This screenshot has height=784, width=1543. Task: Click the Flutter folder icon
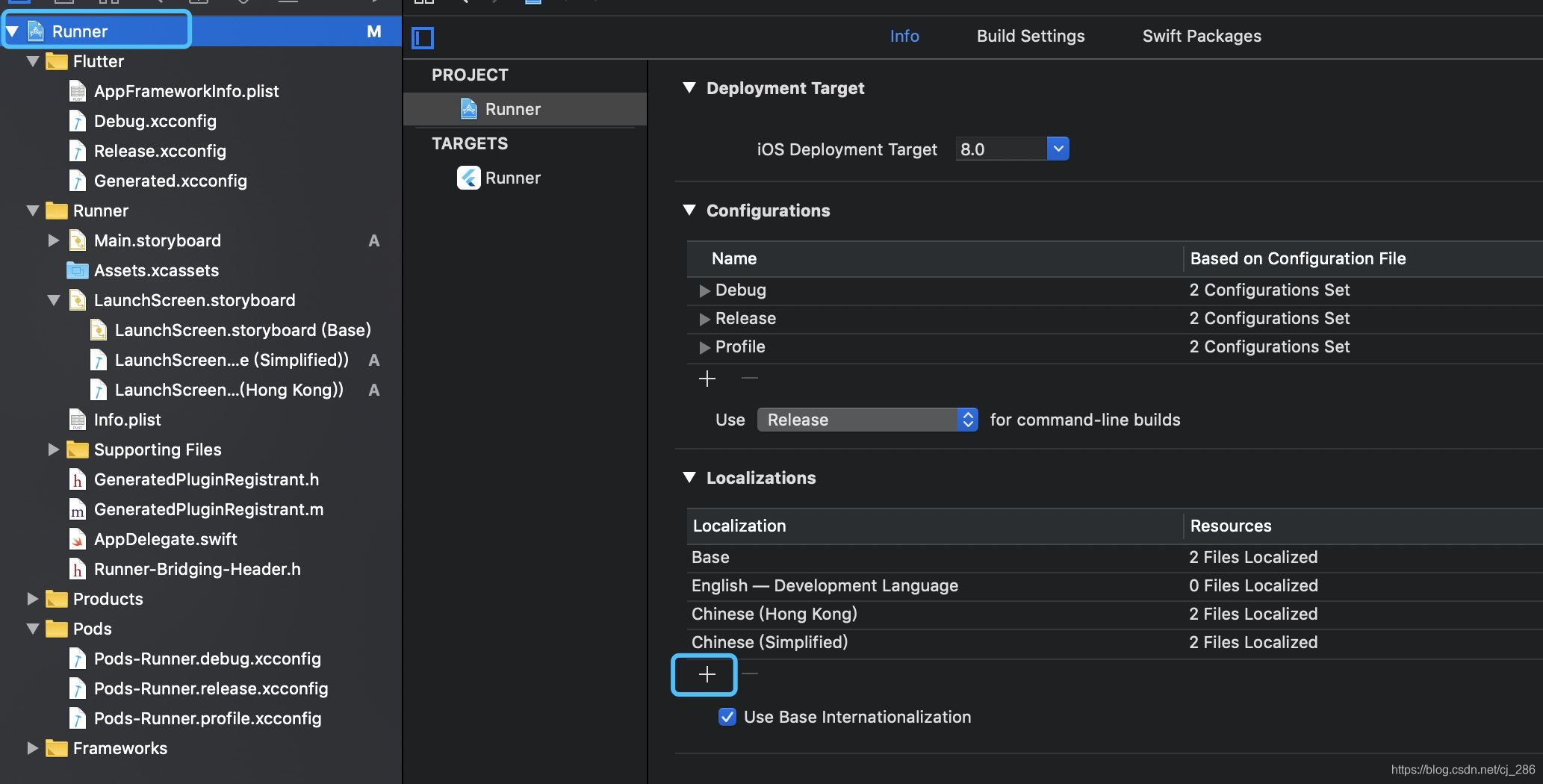point(57,61)
